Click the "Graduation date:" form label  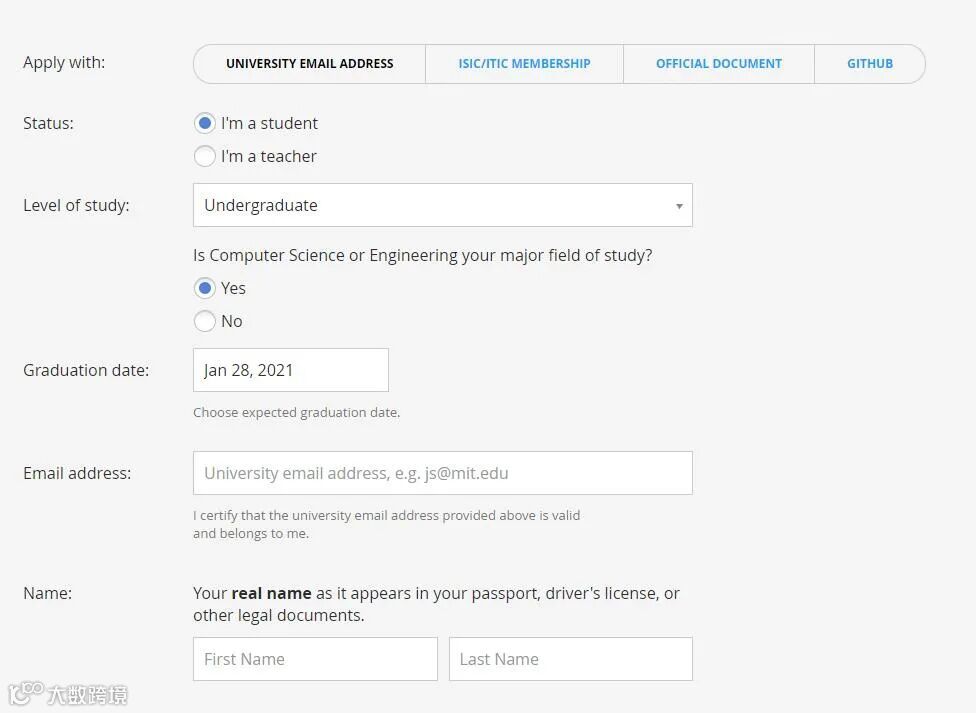tap(86, 370)
